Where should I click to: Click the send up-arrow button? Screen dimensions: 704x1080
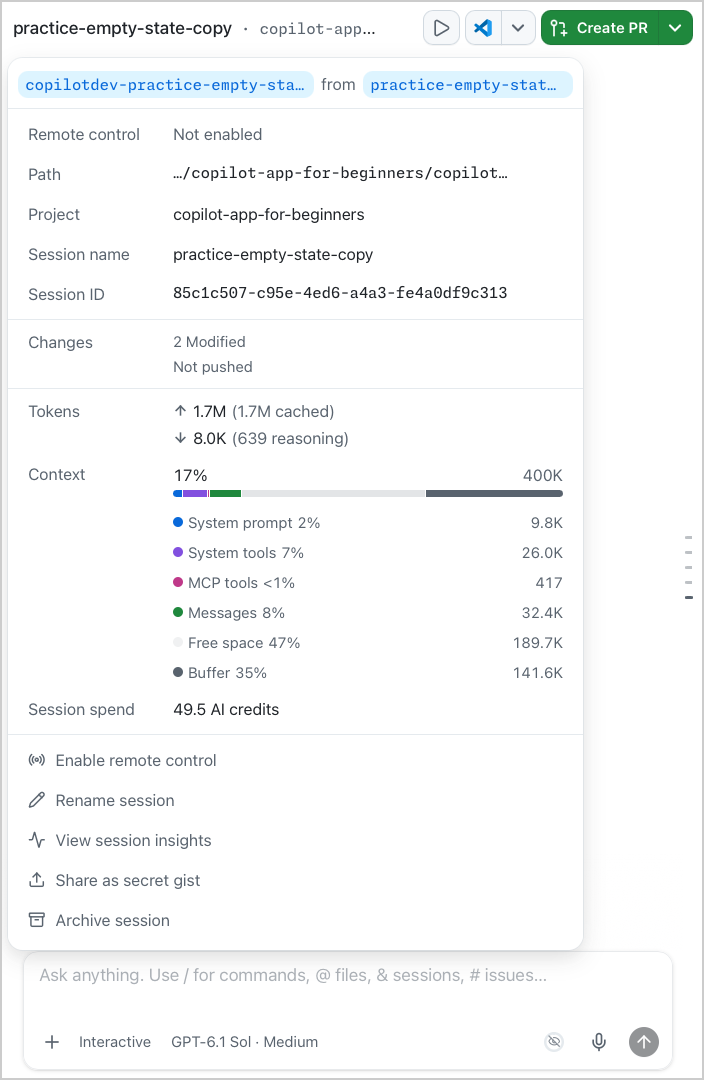pyautogui.click(x=644, y=1042)
